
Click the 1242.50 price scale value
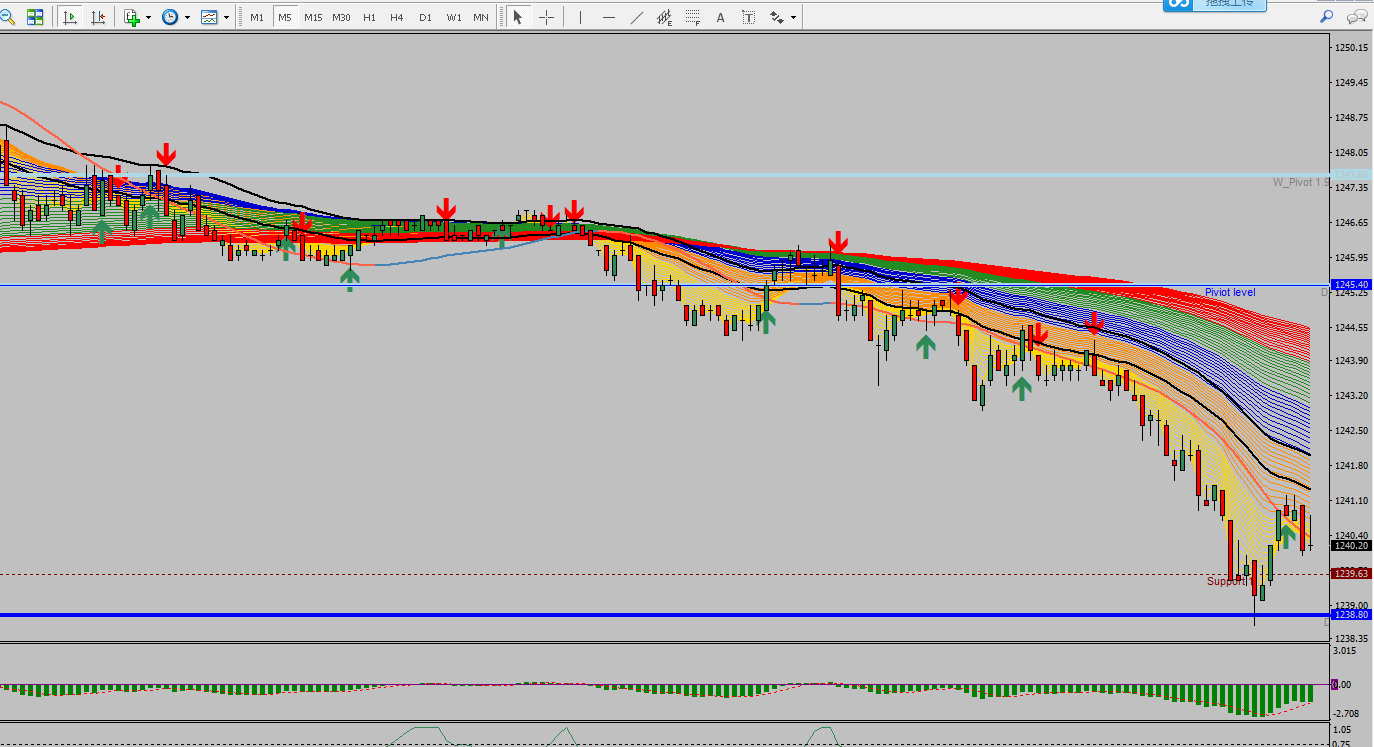pos(1352,431)
